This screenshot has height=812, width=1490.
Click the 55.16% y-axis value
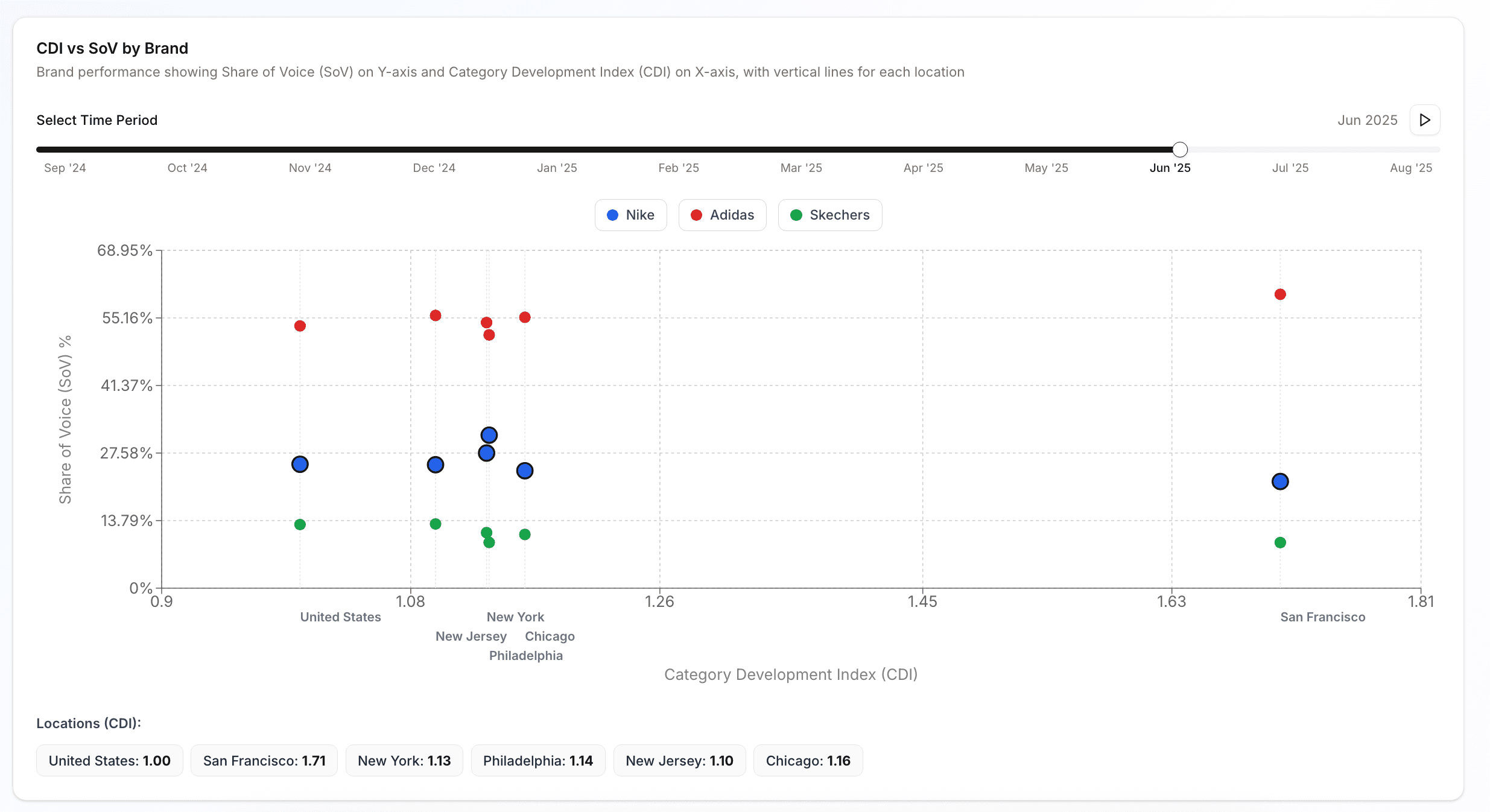127,318
